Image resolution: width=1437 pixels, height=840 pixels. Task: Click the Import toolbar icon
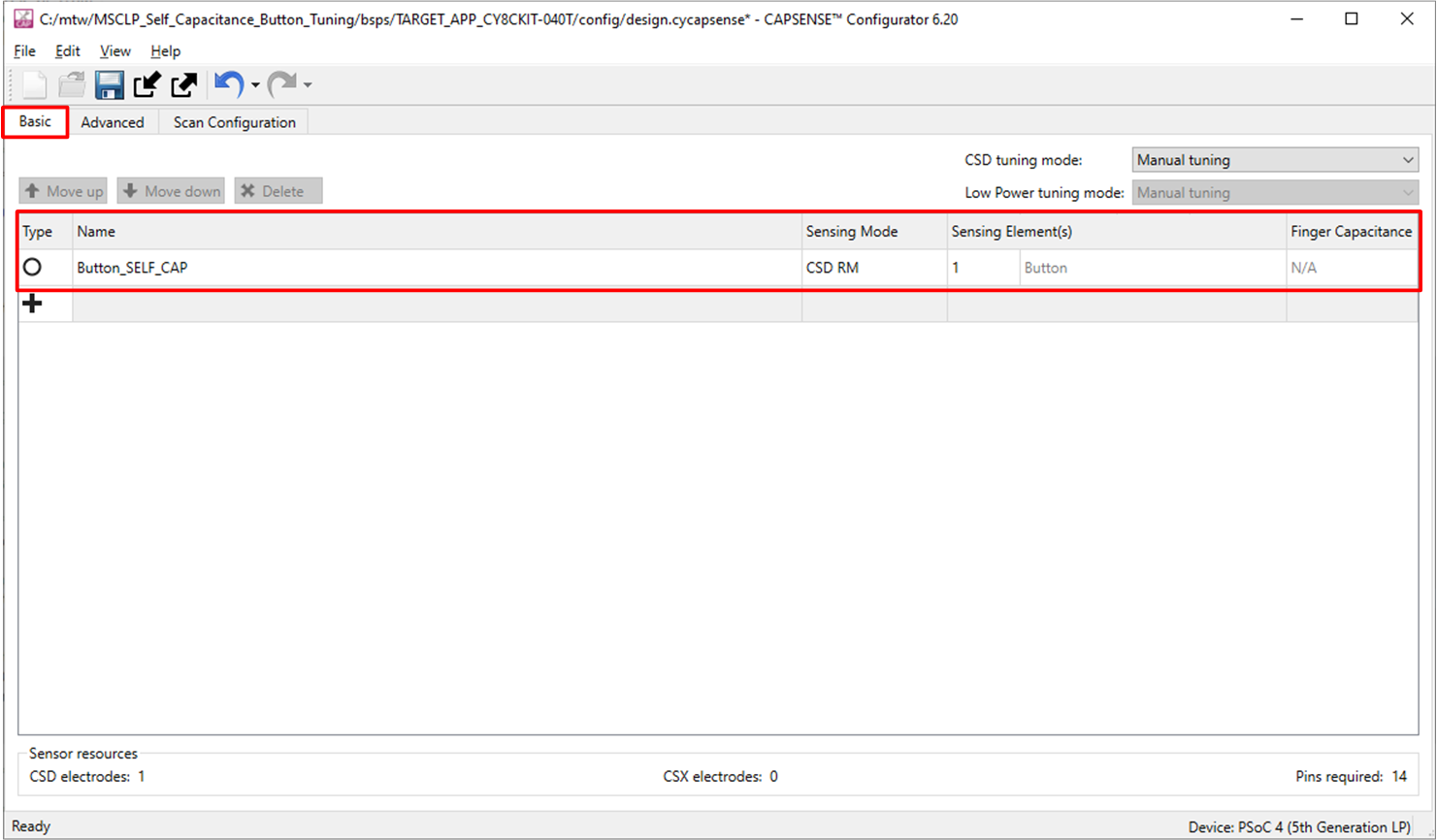[x=147, y=85]
